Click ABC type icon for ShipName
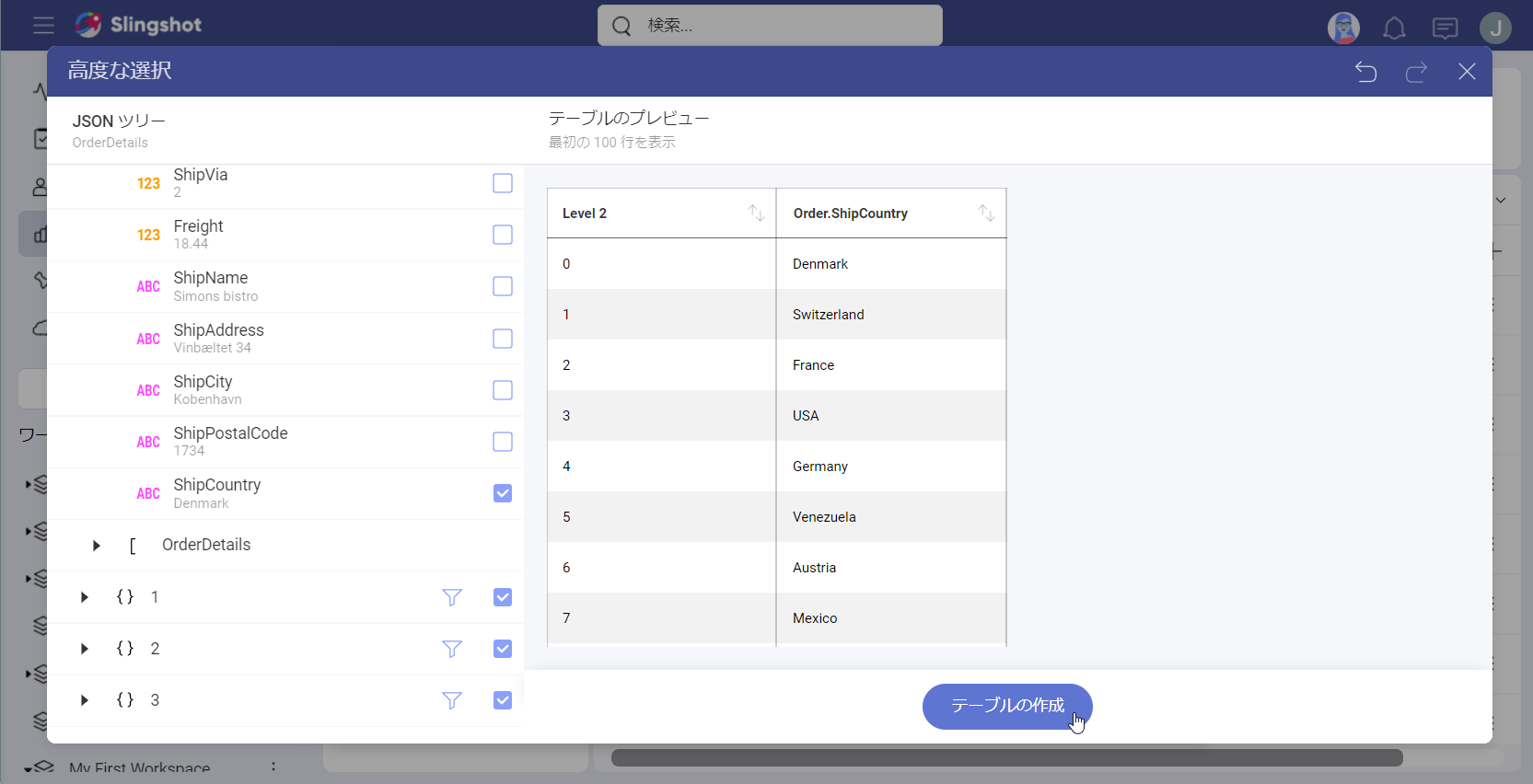The height and width of the screenshot is (784, 1533). 148,287
